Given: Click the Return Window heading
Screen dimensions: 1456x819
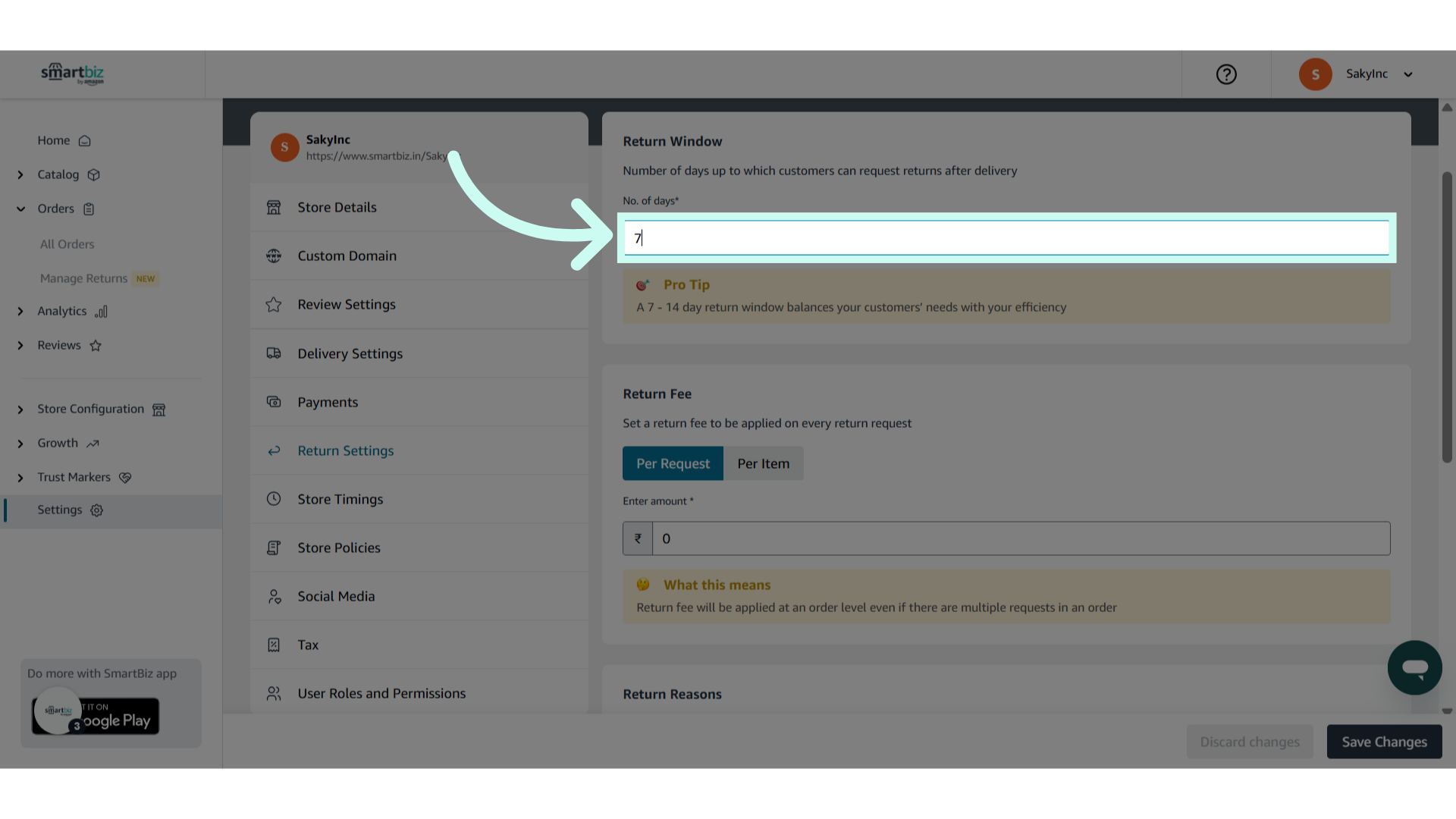Looking at the screenshot, I should 672,142.
